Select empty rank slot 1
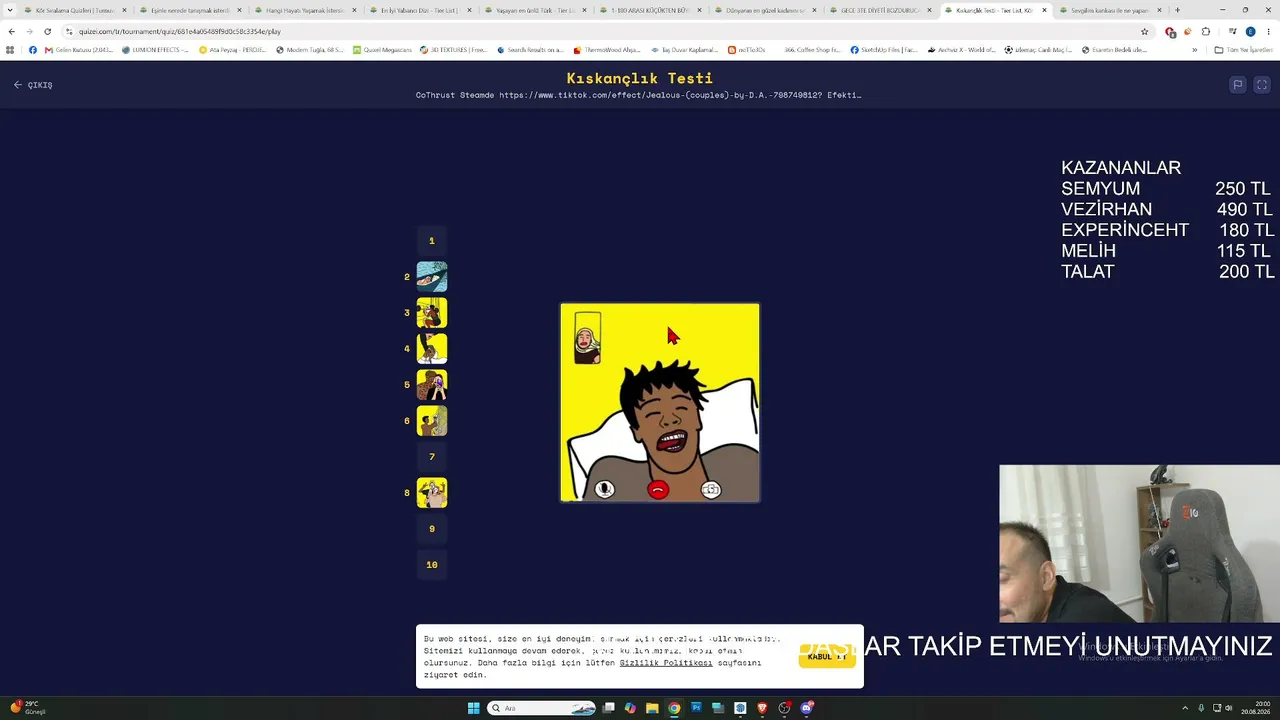The width and height of the screenshot is (1280, 720). click(x=432, y=241)
